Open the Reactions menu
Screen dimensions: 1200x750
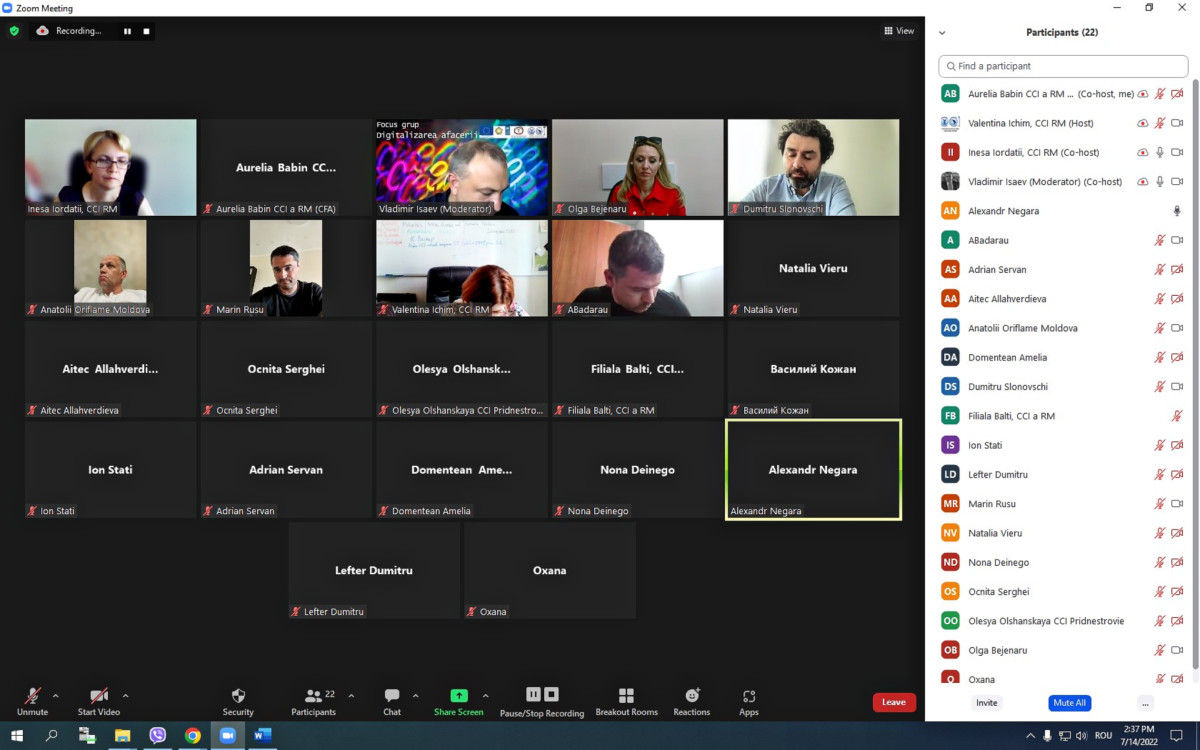(691, 700)
